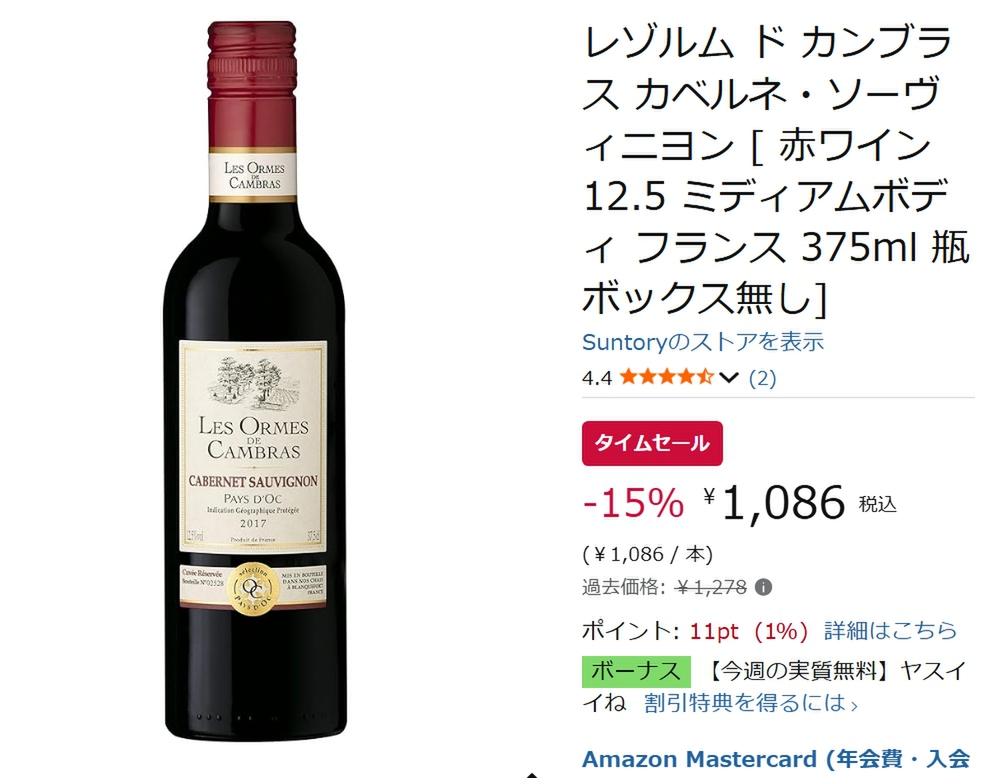
Task: Click the red タイムセール badge
Action: [x=652, y=443]
